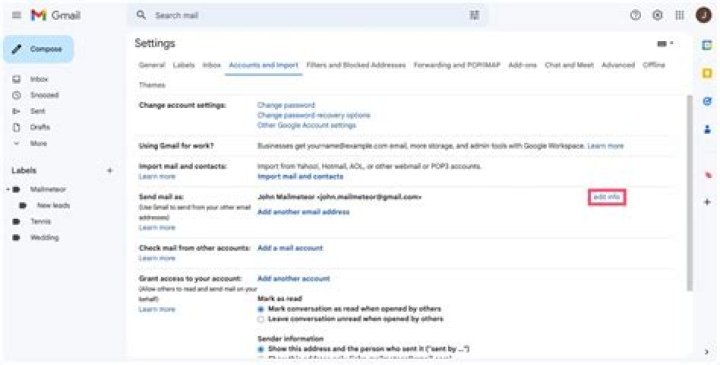Open the Settings gear icon
The height and width of the screenshot is (365, 720).
(658, 15)
